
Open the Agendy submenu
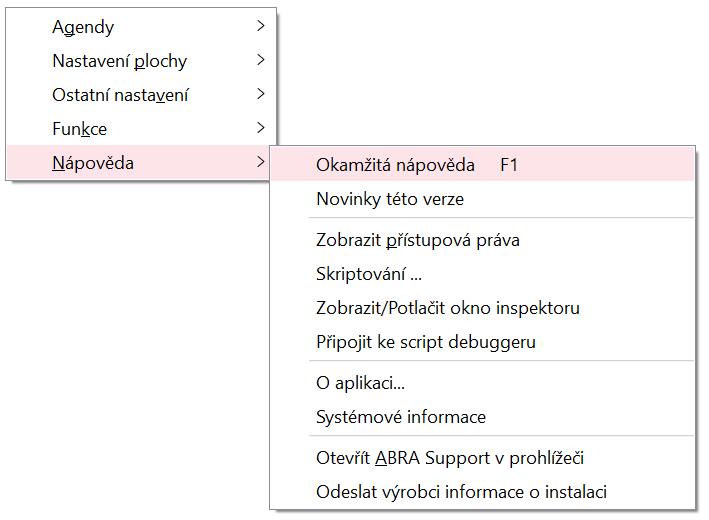pyautogui.click(x=83, y=27)
